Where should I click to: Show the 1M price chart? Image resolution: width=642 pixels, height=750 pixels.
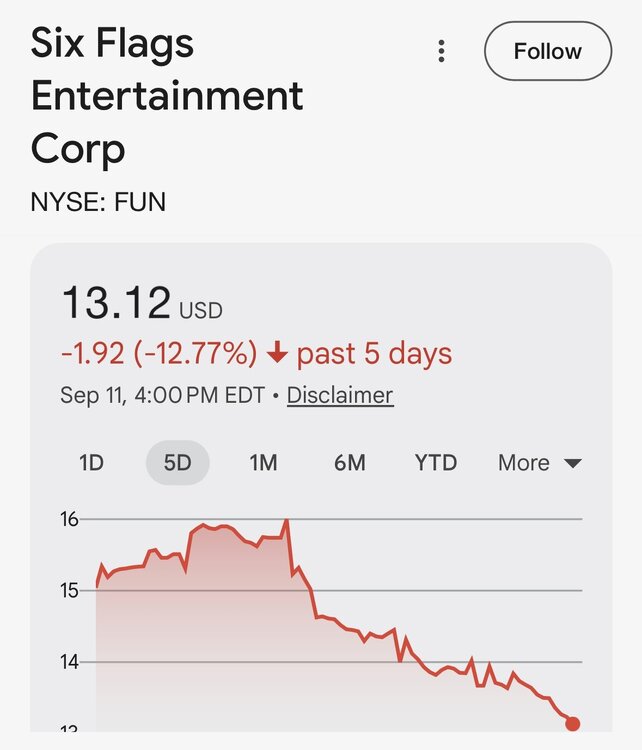coord(263,463)
